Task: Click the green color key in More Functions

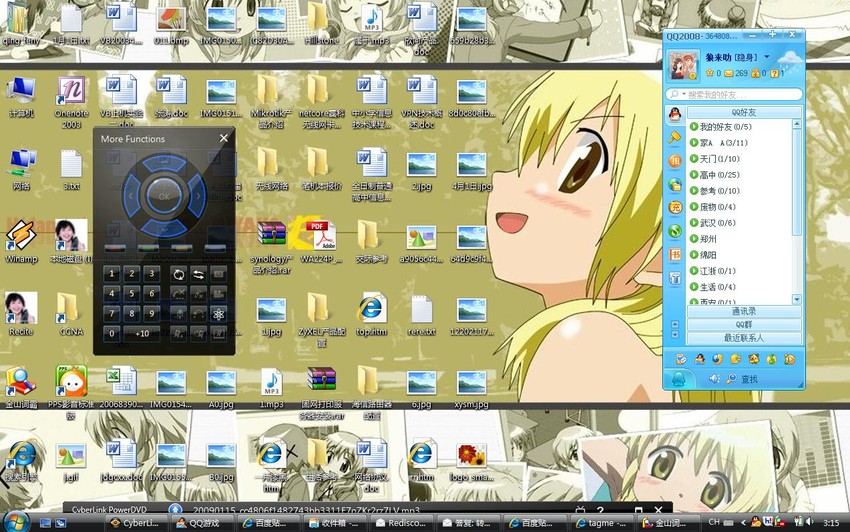Action: tap(148, 248)
